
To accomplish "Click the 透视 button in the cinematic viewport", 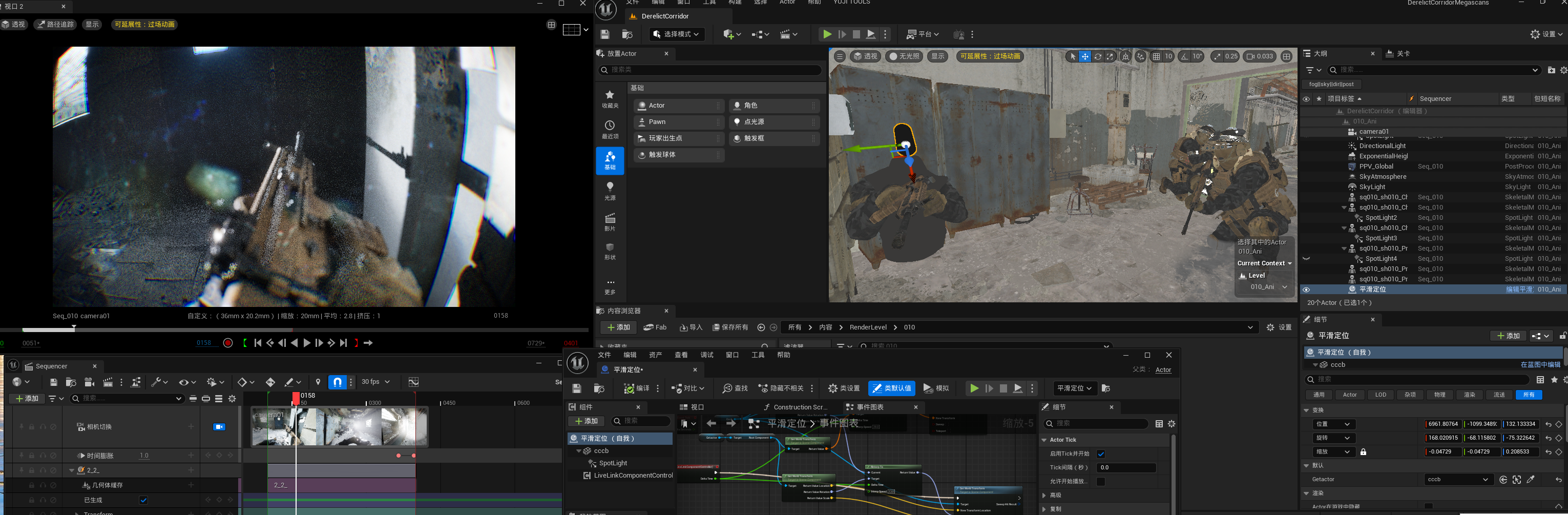I will 14,25.
